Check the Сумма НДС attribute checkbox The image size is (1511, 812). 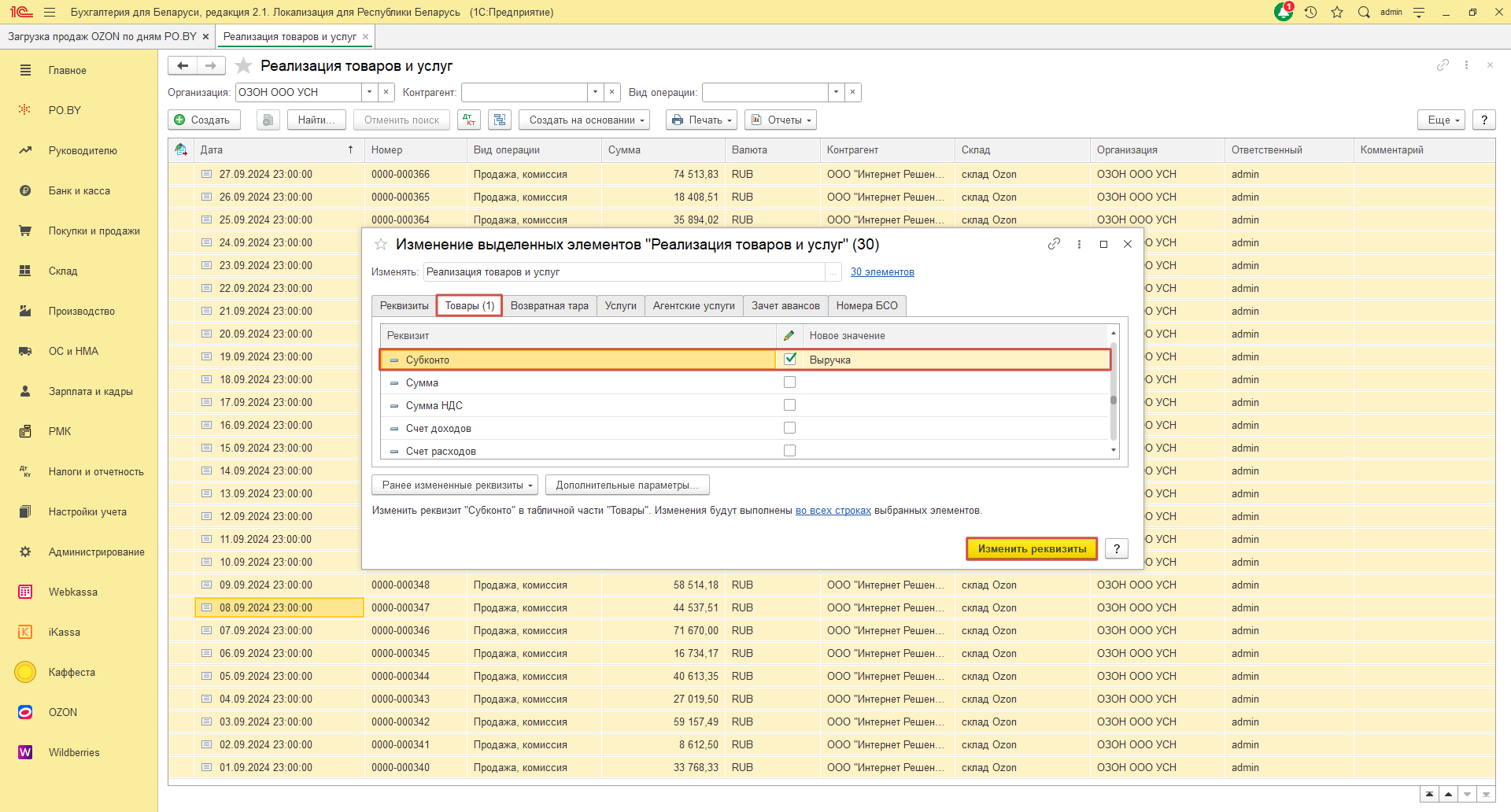pyautogui.click(x=789, y=404)
